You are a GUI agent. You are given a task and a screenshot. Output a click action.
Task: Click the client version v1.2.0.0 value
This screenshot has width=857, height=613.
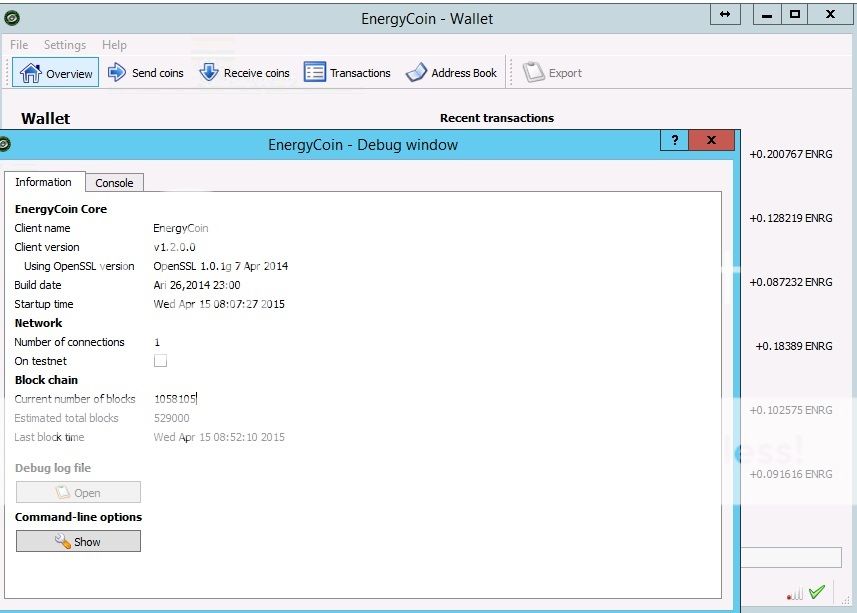coord(174,247)
